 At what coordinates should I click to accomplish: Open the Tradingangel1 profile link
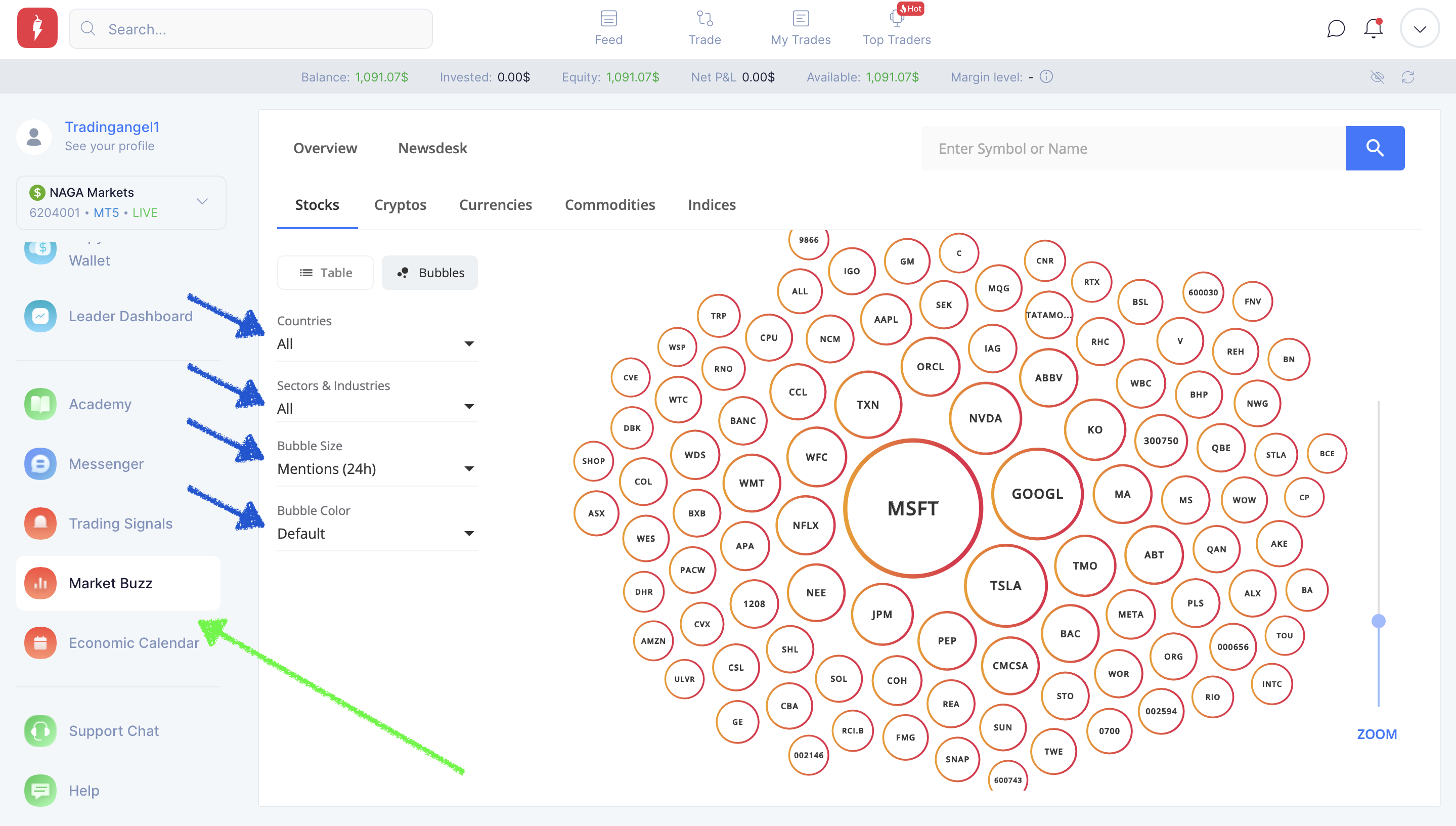tap(112, 127)
